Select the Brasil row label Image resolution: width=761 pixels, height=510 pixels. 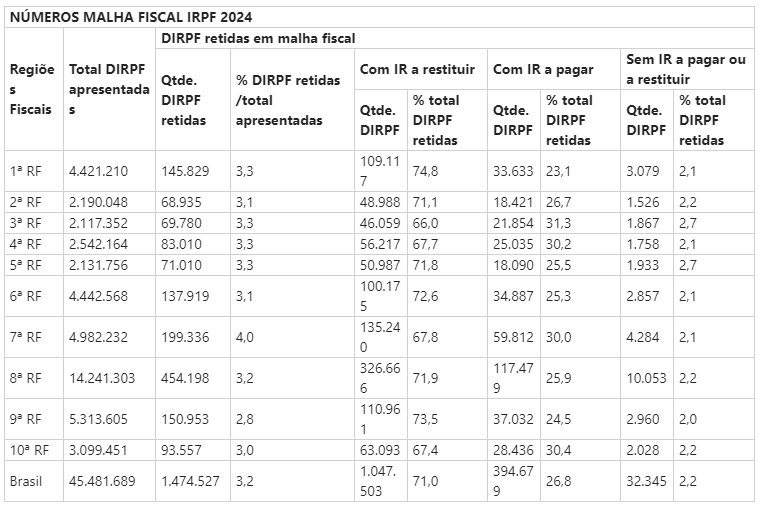[29, 482]
